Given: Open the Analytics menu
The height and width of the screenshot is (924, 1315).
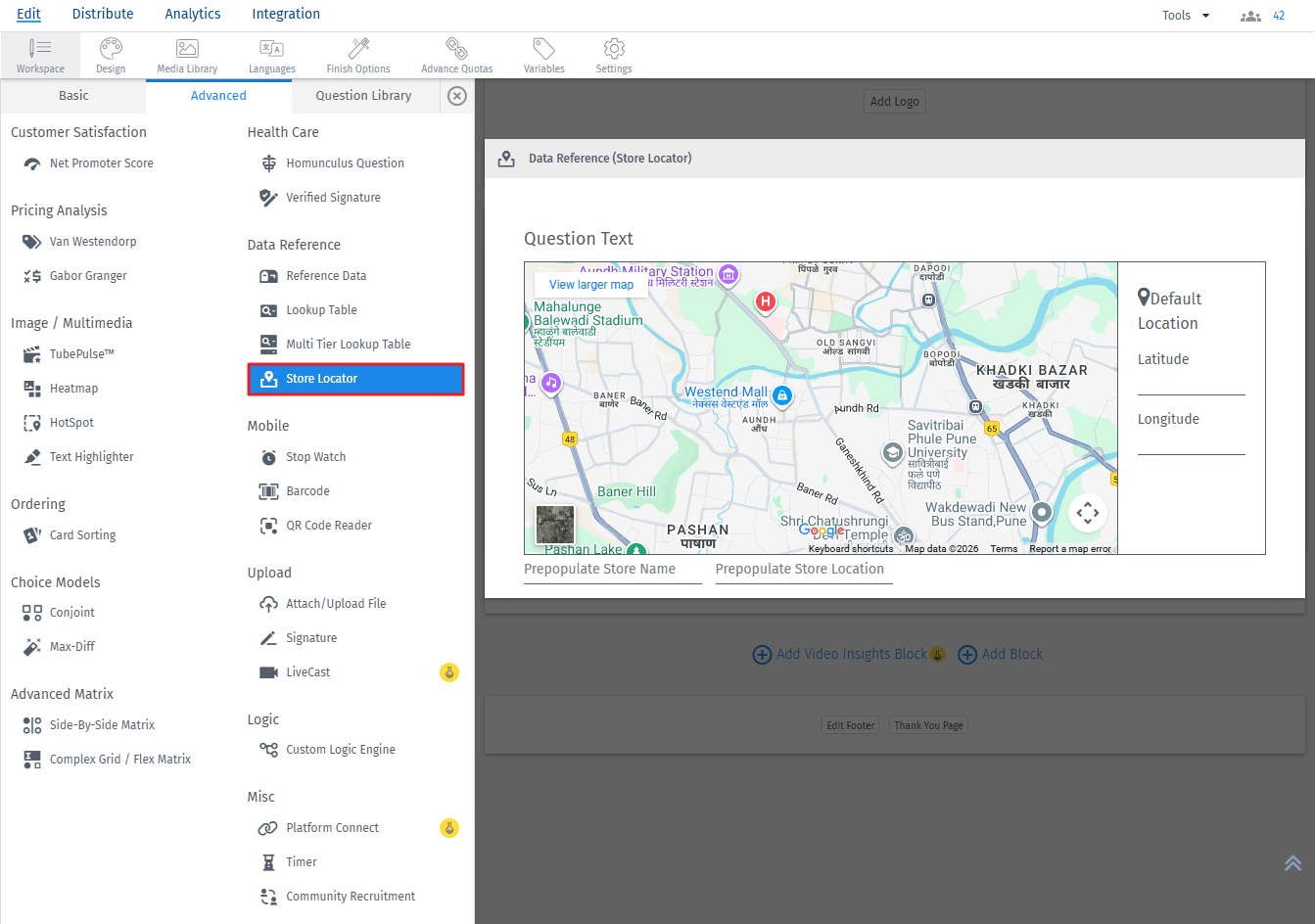Looking at the screenshot, I should (193, 14).
